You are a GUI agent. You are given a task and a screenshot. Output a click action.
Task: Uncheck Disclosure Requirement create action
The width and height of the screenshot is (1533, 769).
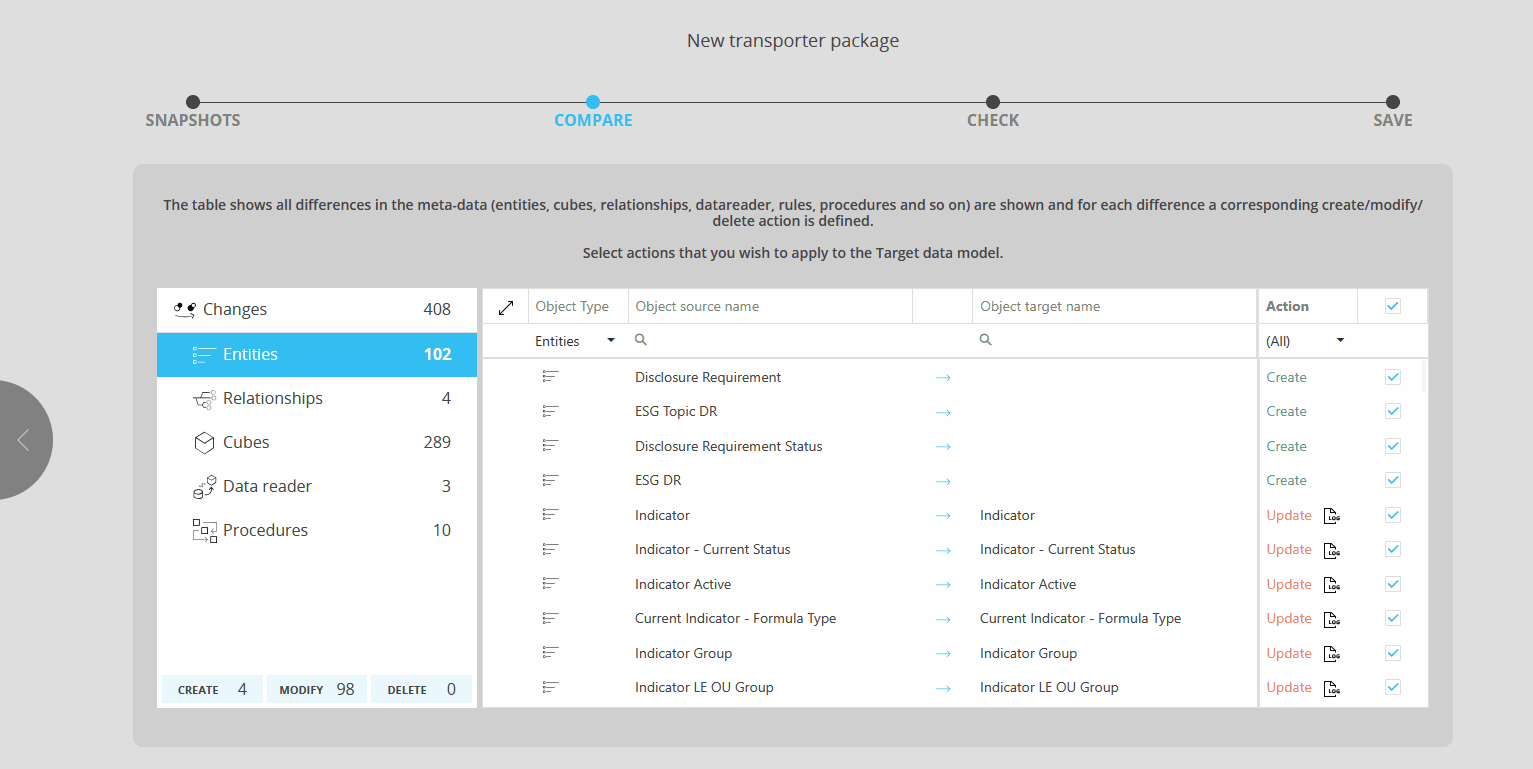[x=1392, y=377]
